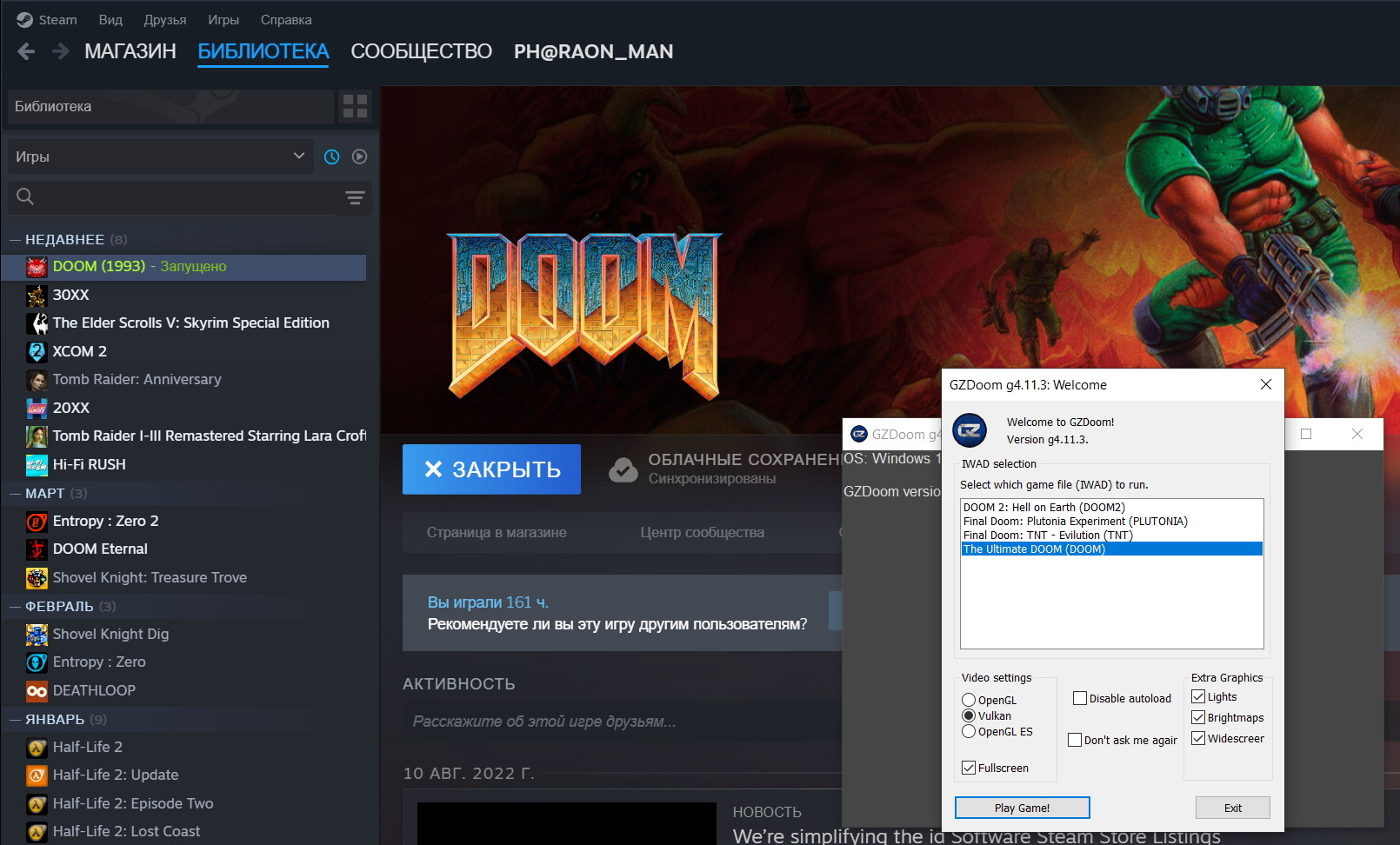This screenshot has height=845, width=1400.
Task: Open the Друзья menu
Action: click(x=165, y=19)
